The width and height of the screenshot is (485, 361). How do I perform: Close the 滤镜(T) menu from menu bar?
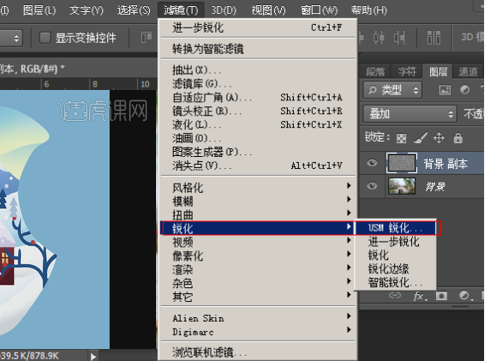point(181,10)
